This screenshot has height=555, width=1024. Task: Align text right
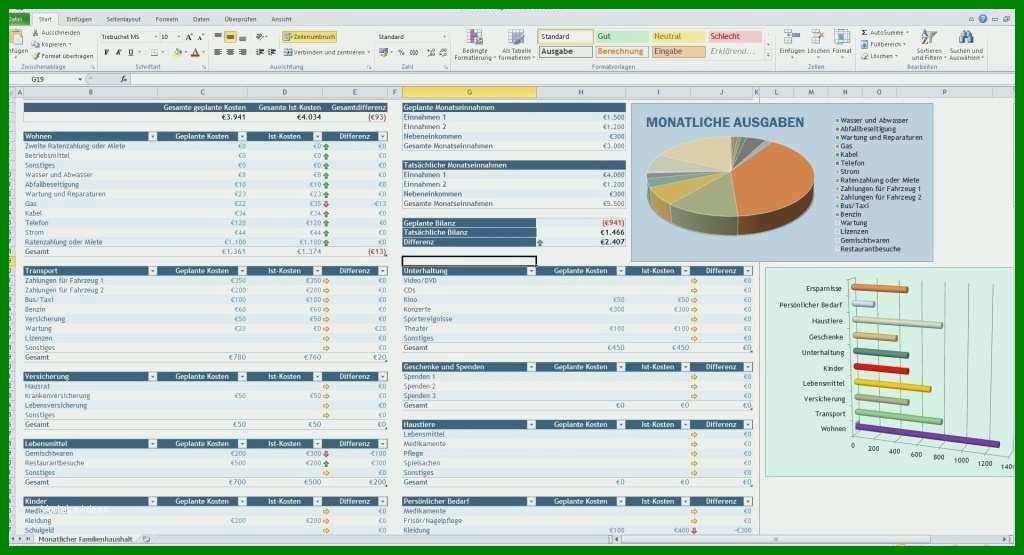pos(242,52)
